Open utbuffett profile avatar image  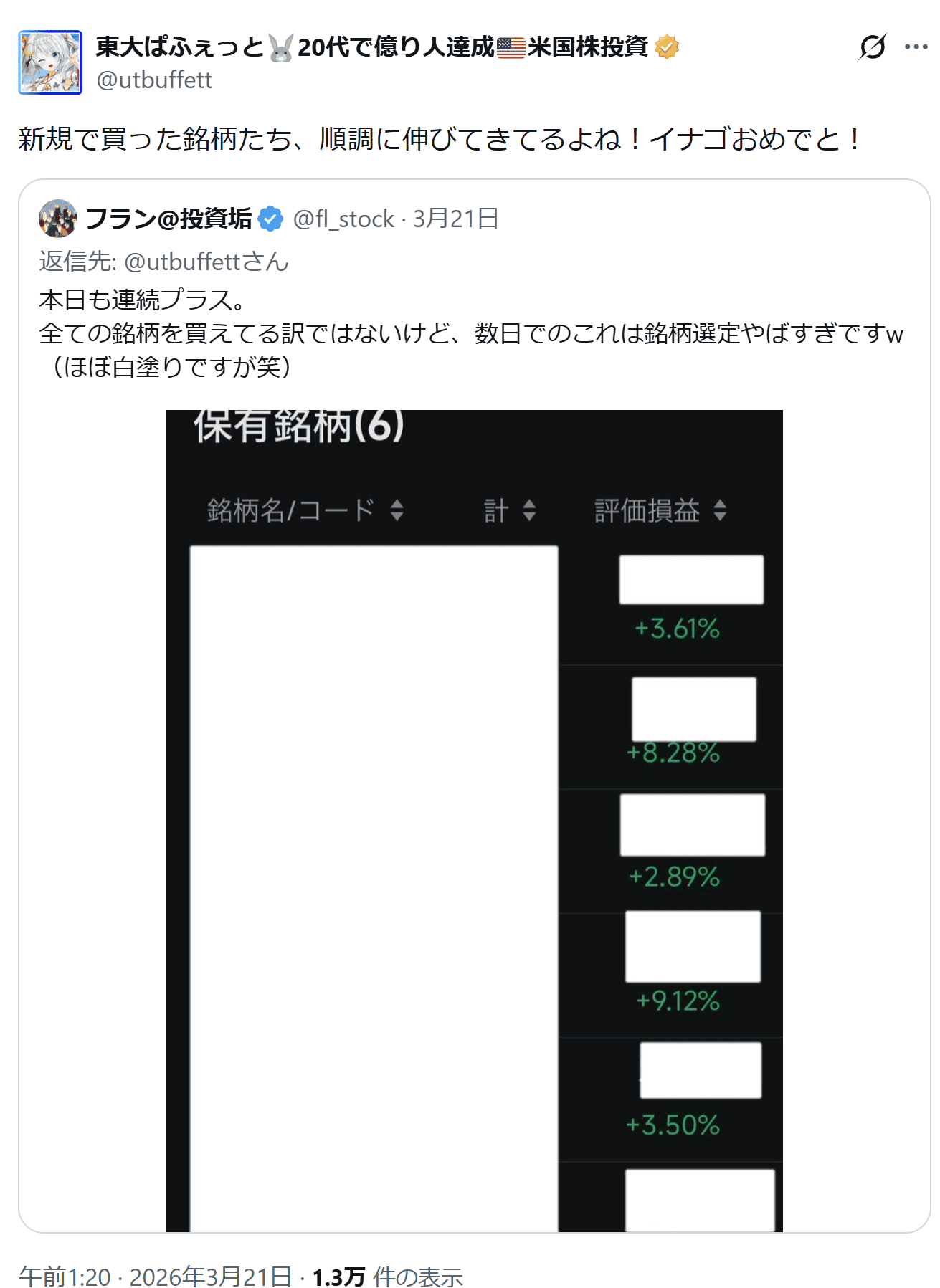(x=50, y=62)
